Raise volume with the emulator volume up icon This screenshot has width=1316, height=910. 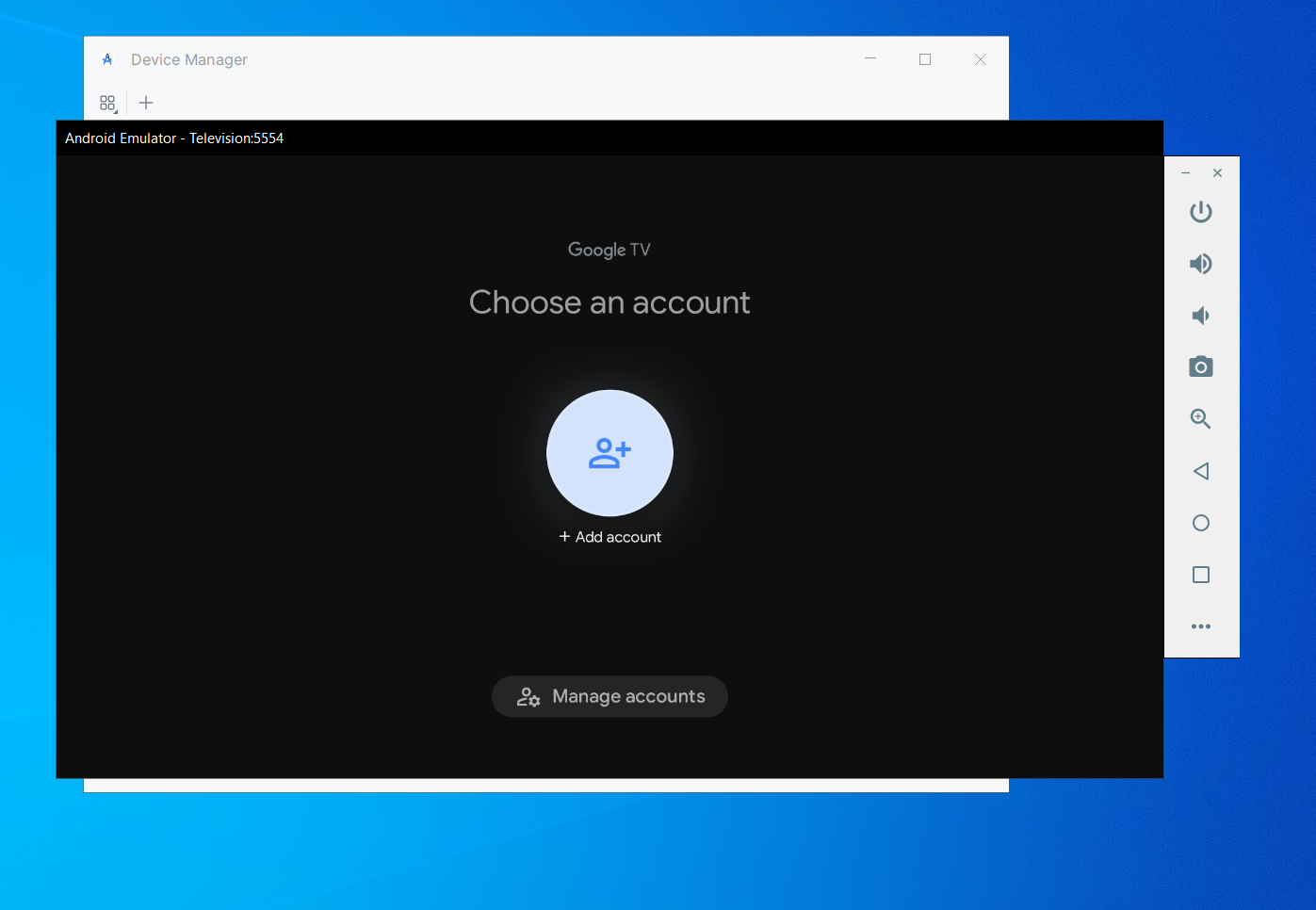pos(1200,264)
